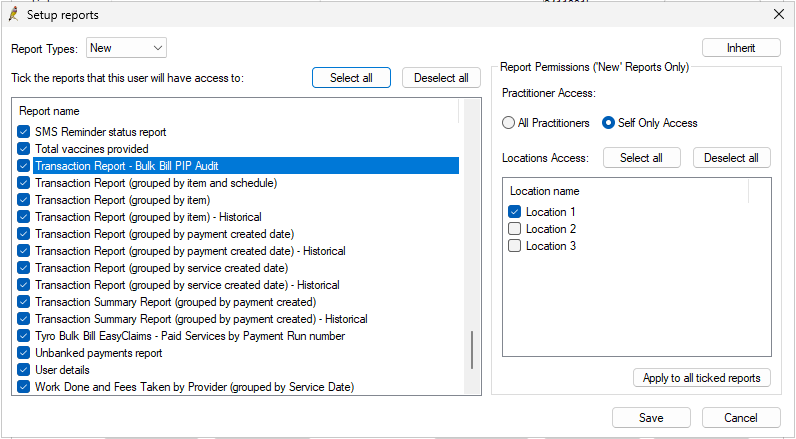Open the Report Types dropdown
The image size is (796, 439).
(127, 48)
